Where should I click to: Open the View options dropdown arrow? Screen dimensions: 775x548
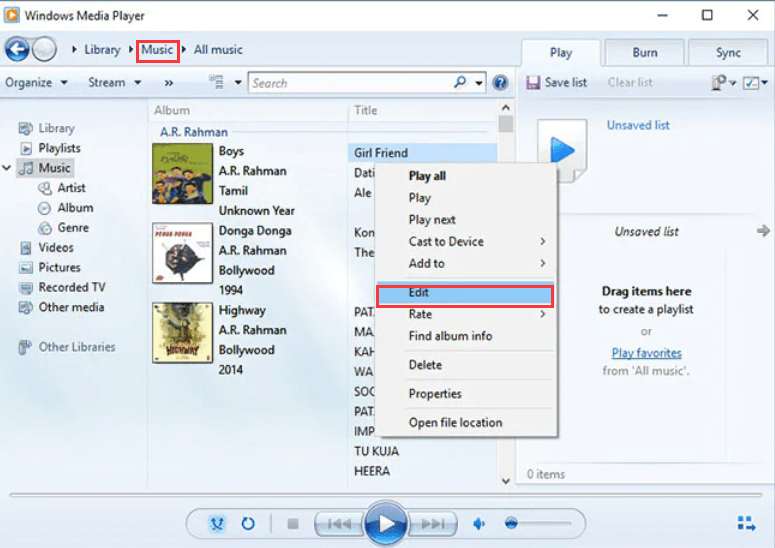coord(238,82)
